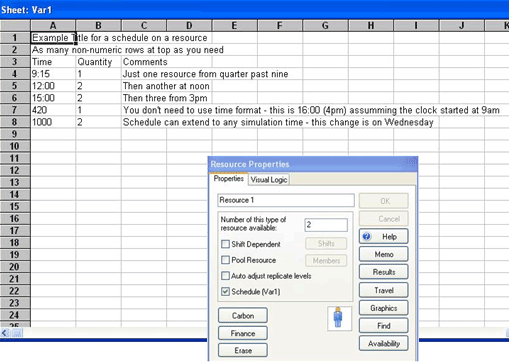Click quantity cell in the 1000 row

click(x=99, y=122)
